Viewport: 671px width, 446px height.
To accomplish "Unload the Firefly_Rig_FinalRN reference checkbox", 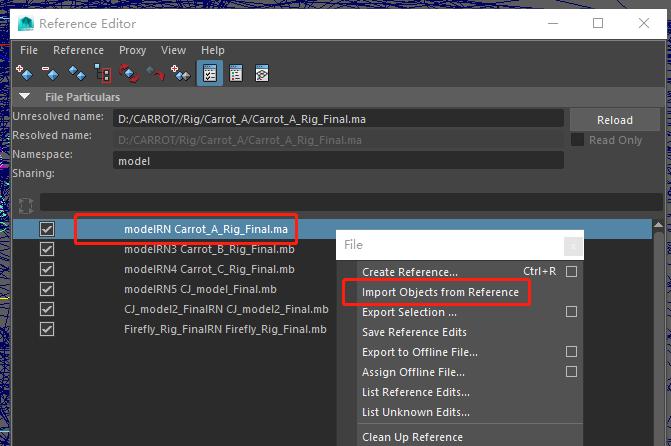I will tap(47, 329).
